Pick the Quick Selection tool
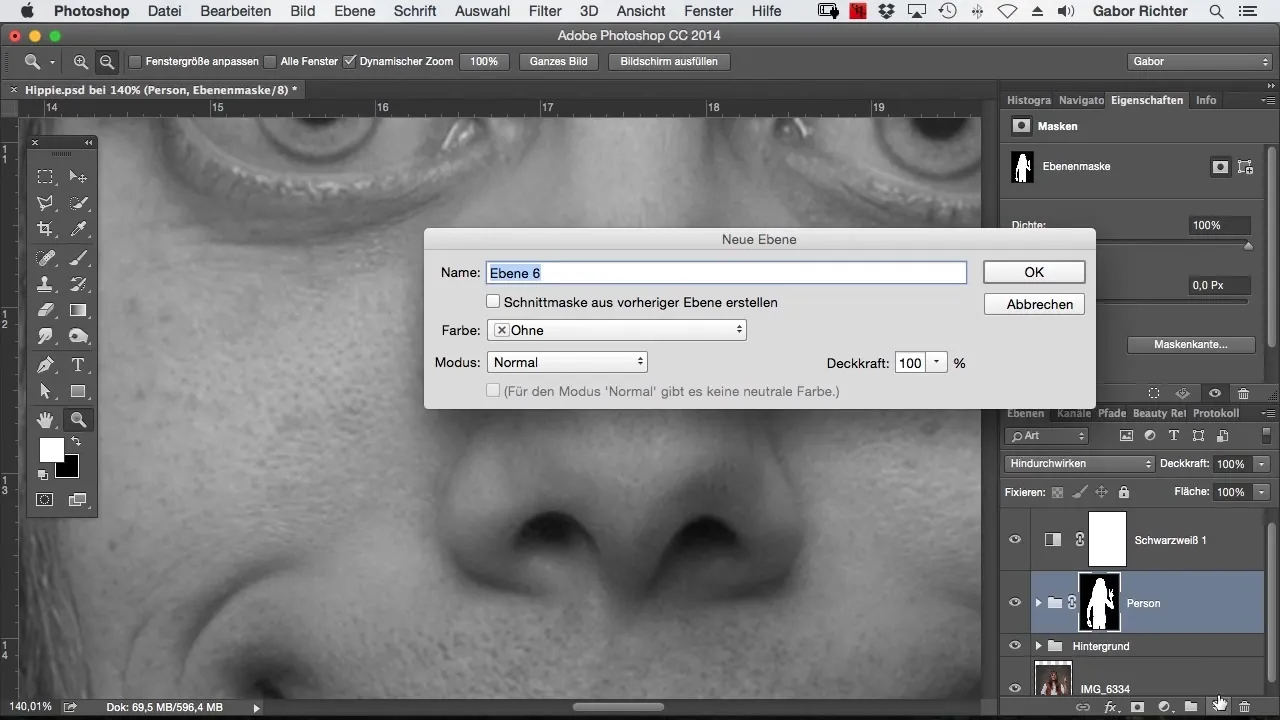 [78, 203]
